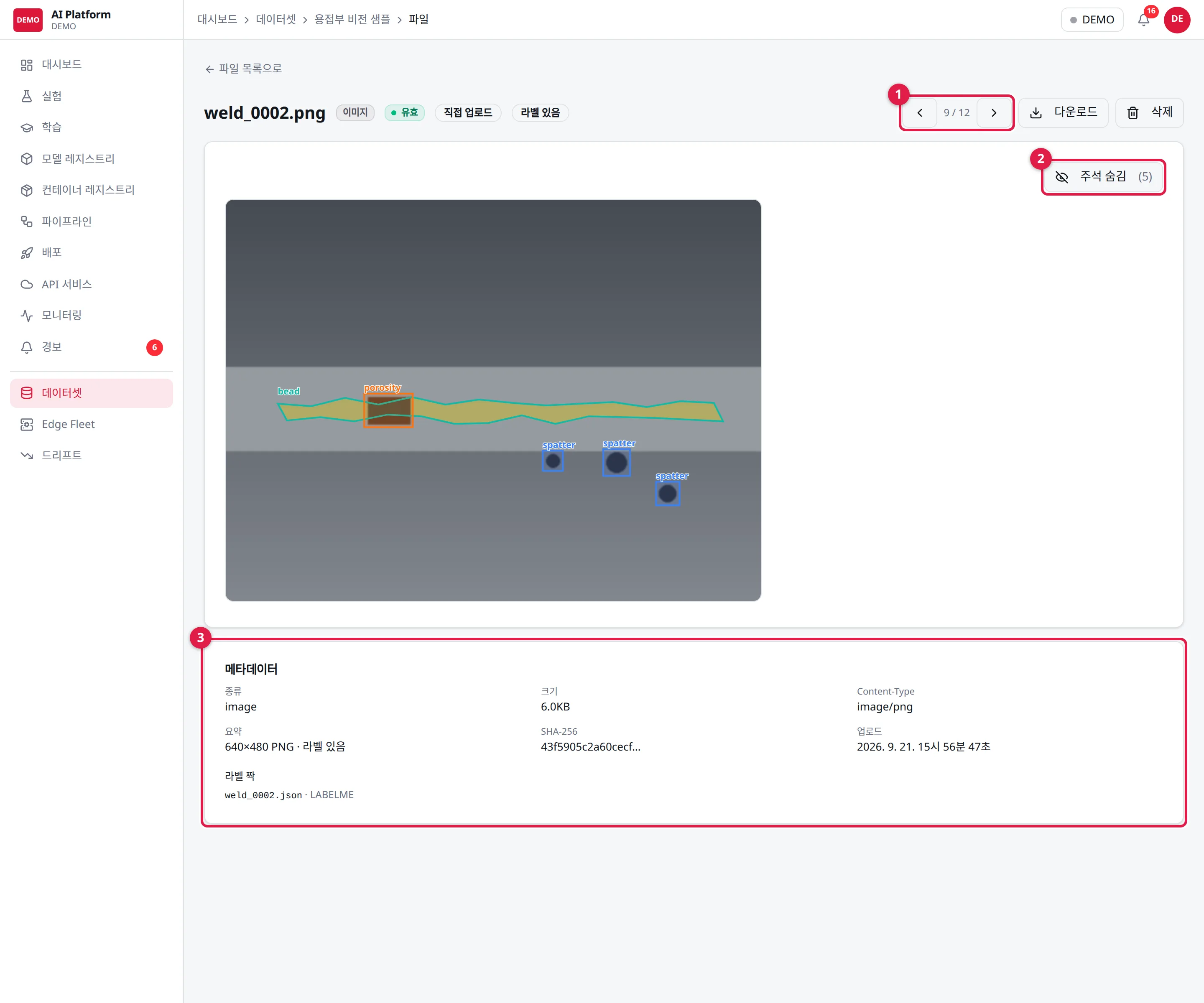
Task: Click the graduation cap icon beside 학습
Action: [x=26, y=127]
